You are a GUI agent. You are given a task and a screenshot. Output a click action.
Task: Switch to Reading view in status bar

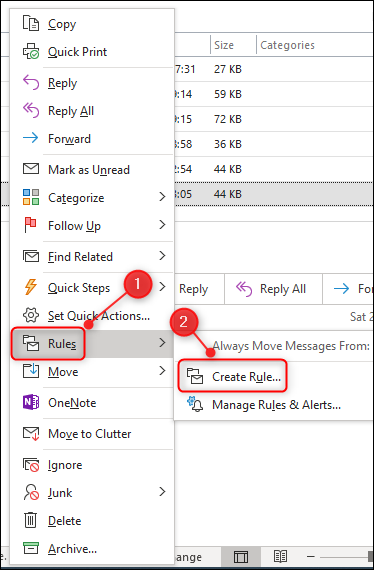(280, 556)
